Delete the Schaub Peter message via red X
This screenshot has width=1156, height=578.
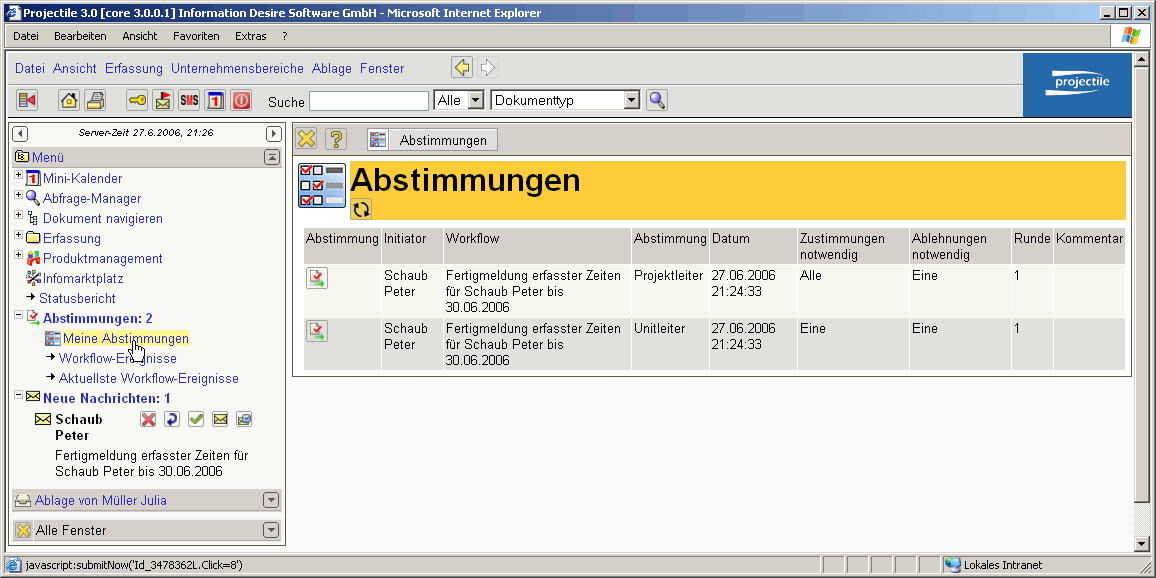click(x=148, y=419)
